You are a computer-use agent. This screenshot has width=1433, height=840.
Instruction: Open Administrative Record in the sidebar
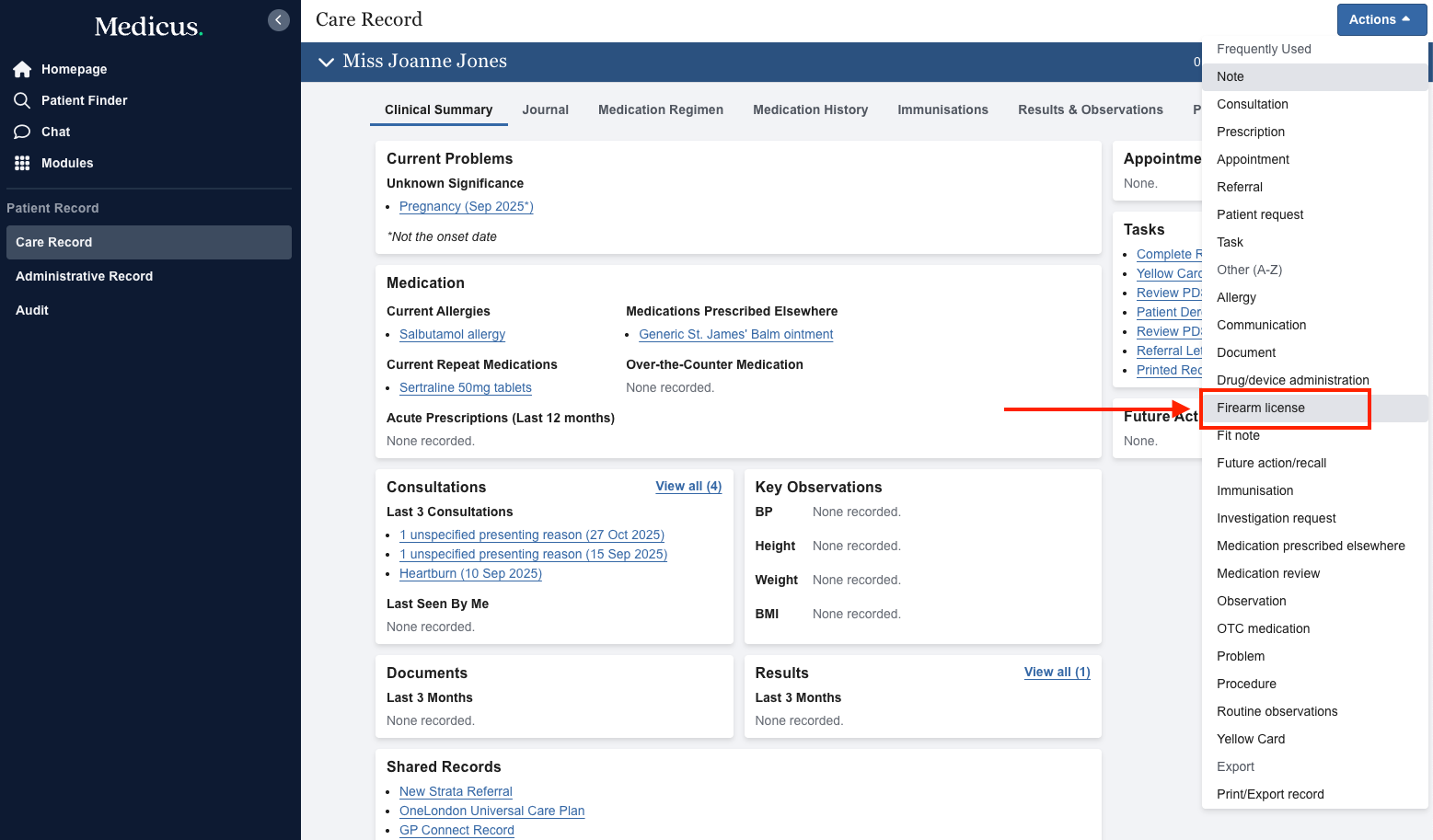pyautogui.click(x=84, y=276)
